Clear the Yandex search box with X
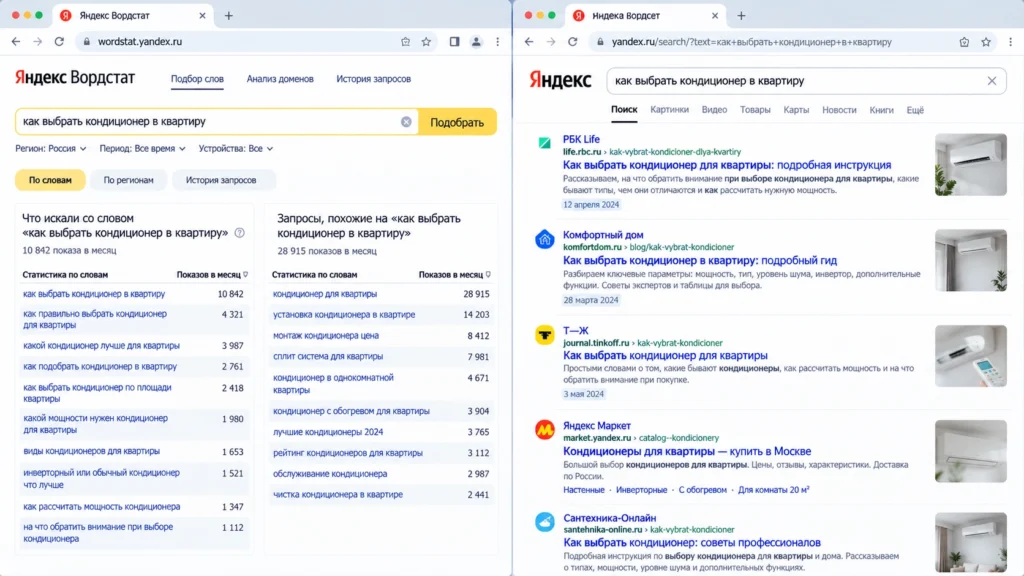 [x=992, y=81]
